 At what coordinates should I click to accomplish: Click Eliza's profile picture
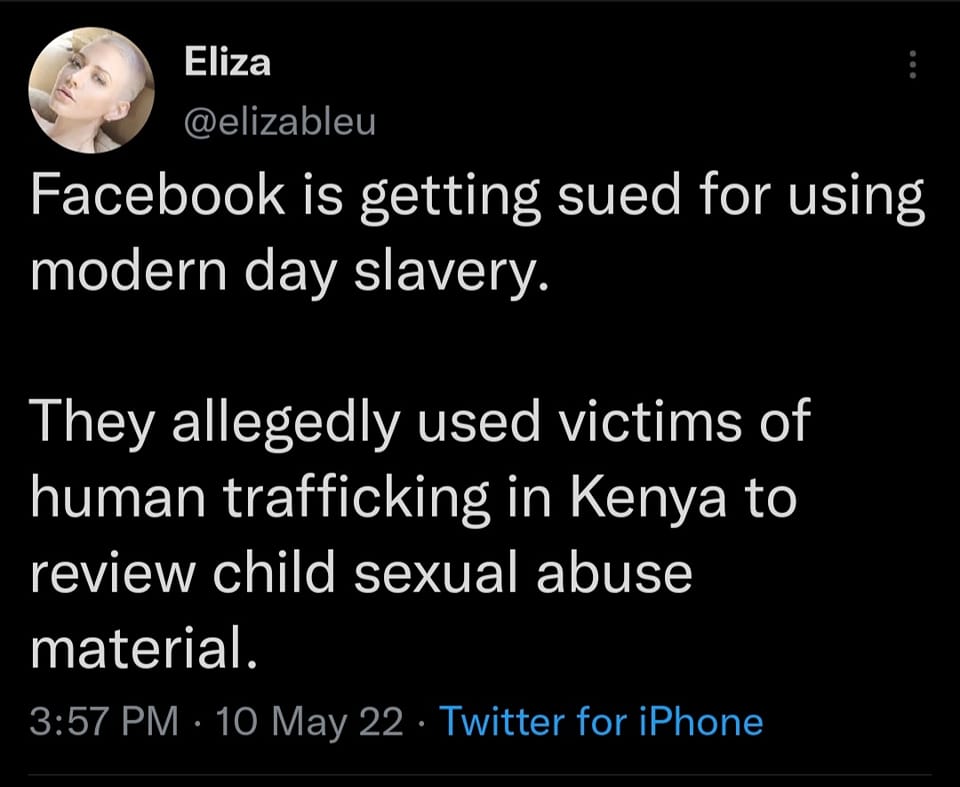[x=92, y=92]
